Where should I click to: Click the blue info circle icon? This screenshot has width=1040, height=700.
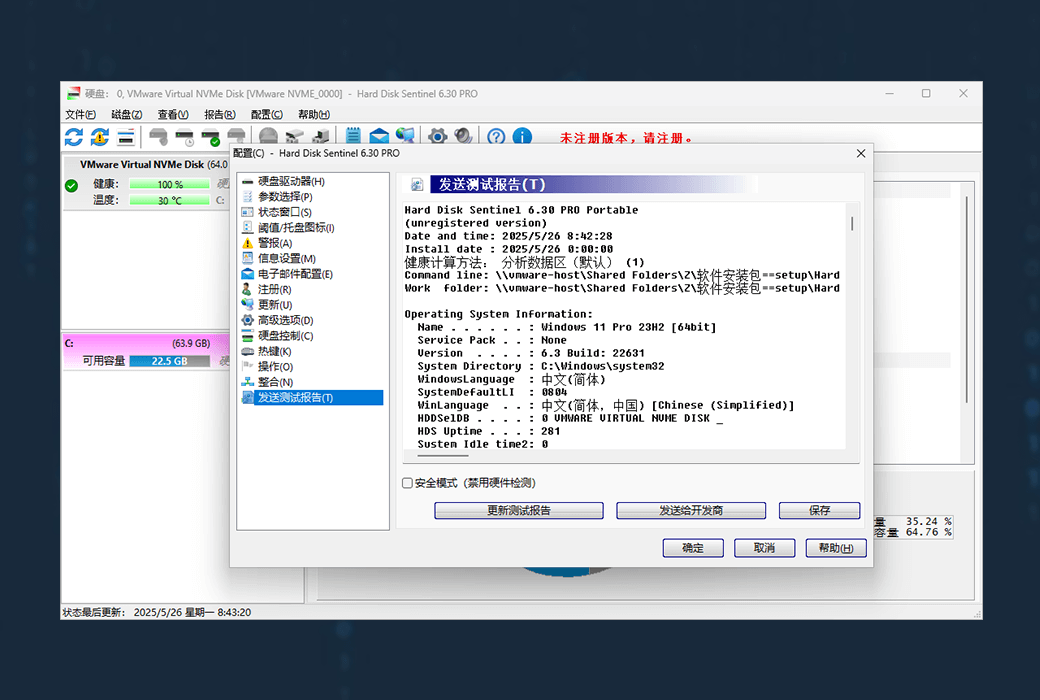pos(522,136)
